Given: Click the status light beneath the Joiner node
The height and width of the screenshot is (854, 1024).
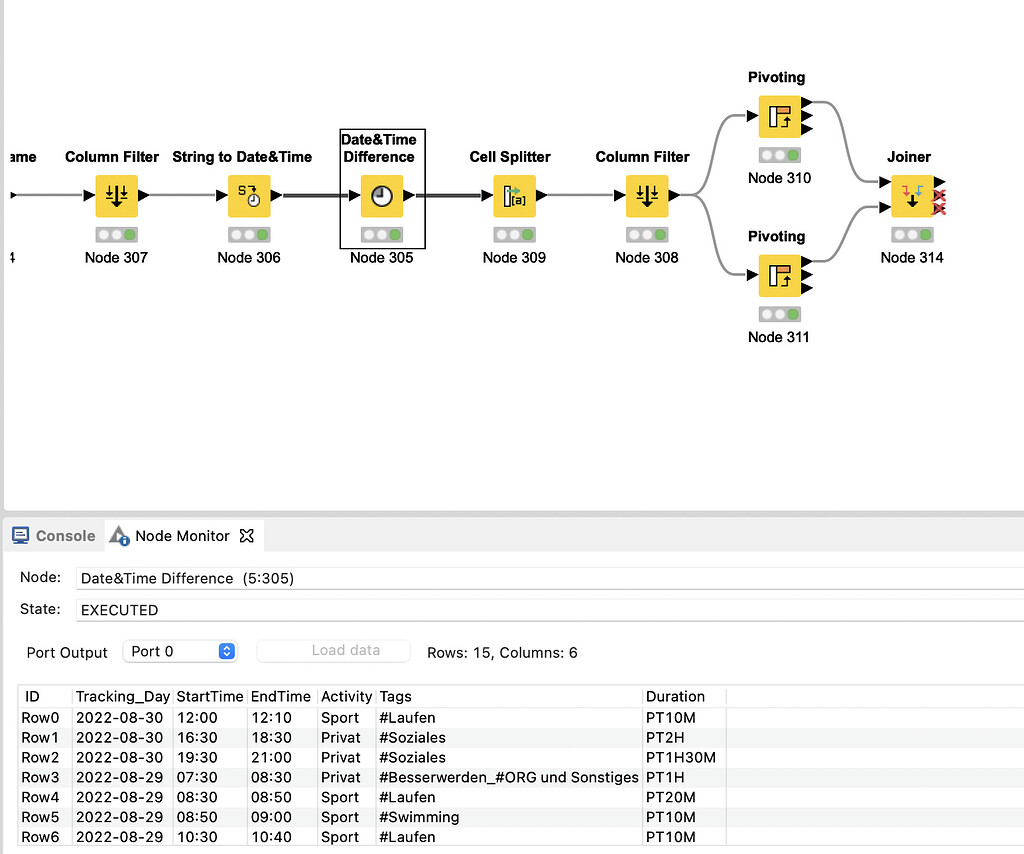Looking at the screenshot, I should click(914, 234).
